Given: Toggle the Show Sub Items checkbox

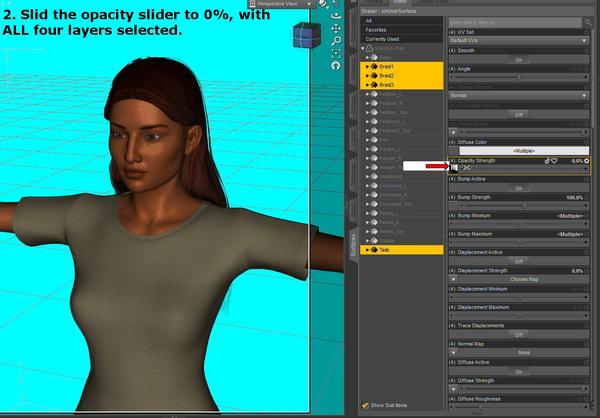Looking at the screenshot, I should pos(365,405).
